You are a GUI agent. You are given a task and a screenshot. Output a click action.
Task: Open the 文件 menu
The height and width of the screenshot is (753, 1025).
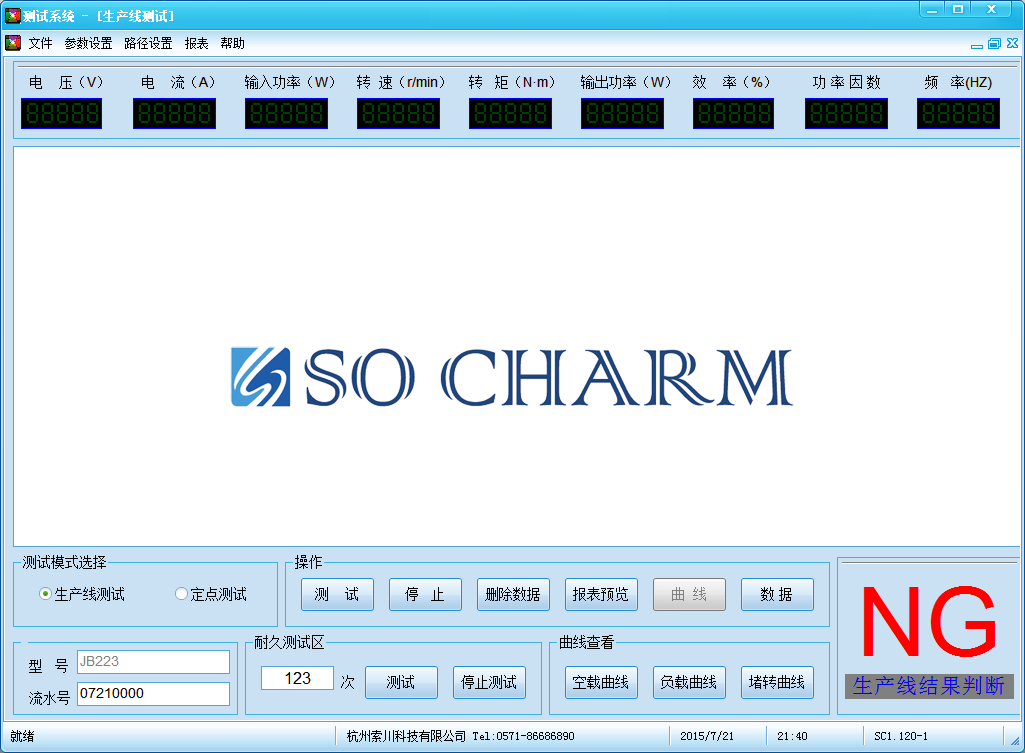40,43
